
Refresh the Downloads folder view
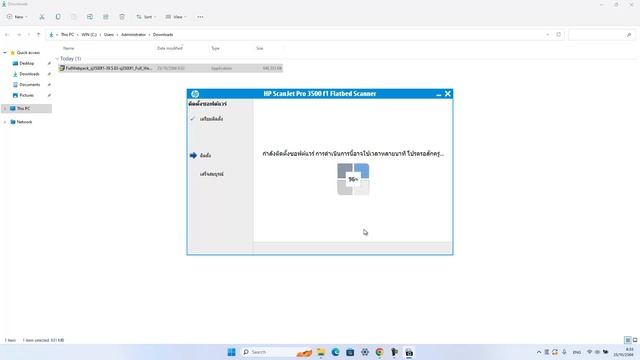[x=559, y=35]
